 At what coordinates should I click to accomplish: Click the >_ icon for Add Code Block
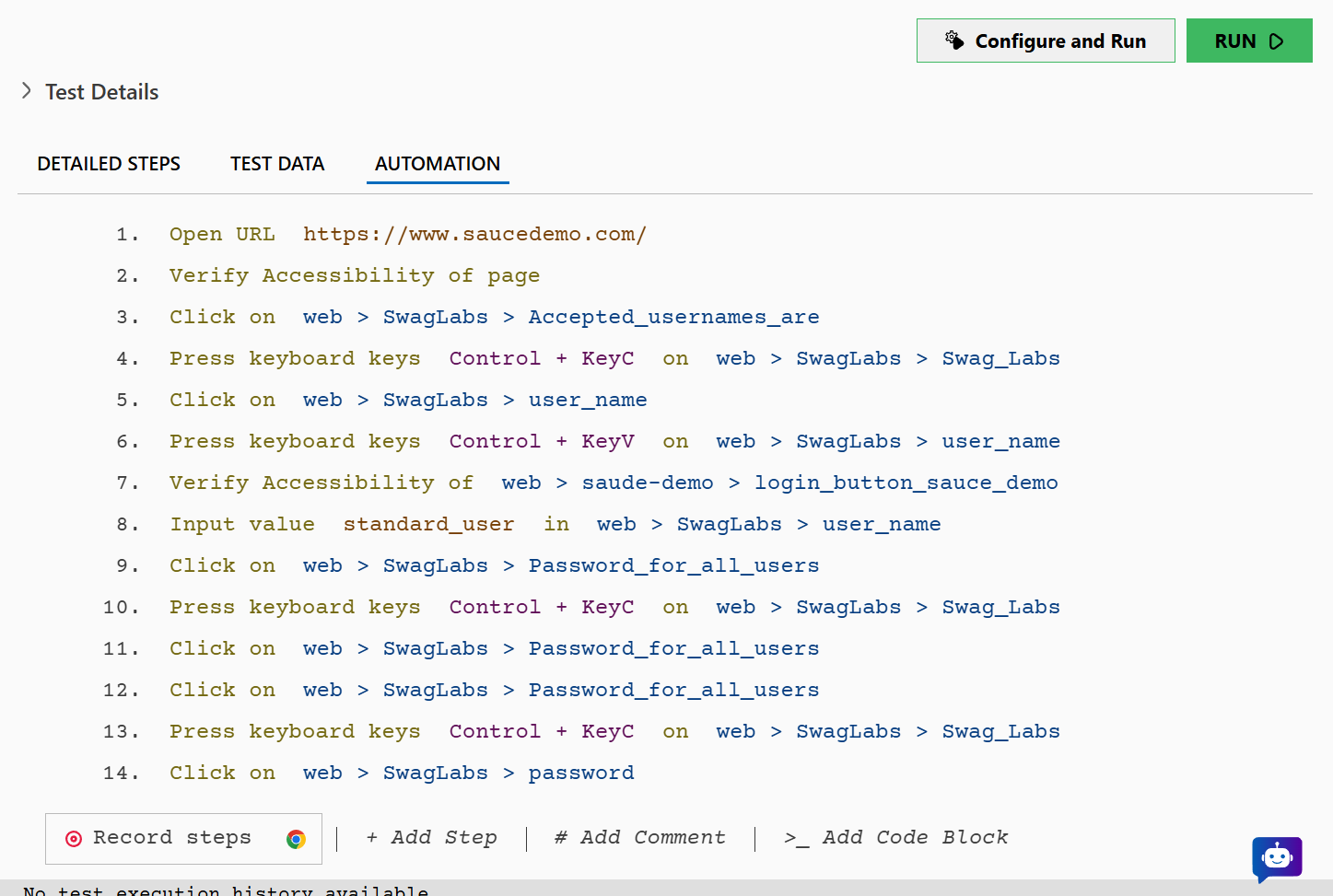coord(794,837)
